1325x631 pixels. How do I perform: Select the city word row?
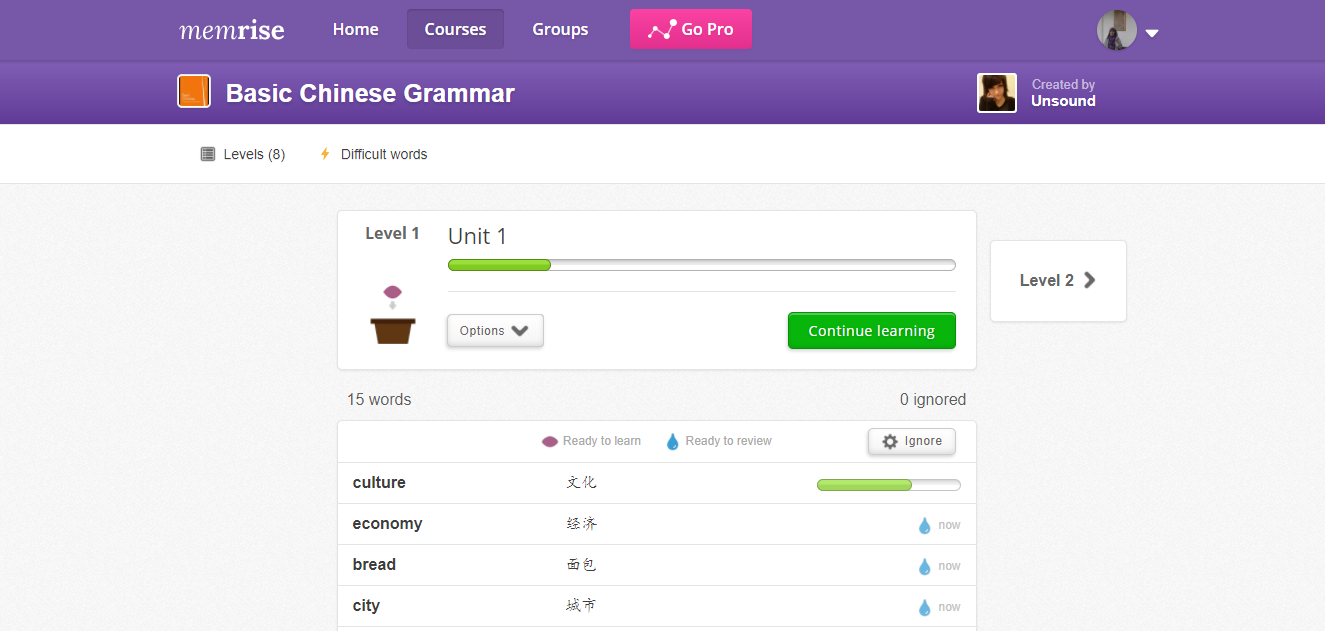tap(657, 606)
